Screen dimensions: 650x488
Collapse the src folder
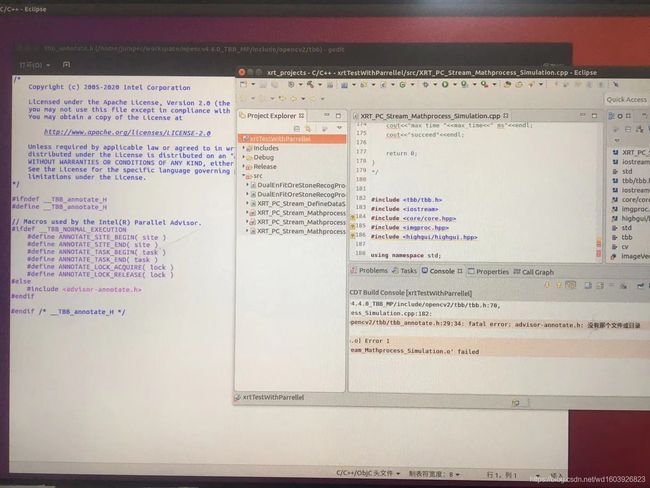244,176
